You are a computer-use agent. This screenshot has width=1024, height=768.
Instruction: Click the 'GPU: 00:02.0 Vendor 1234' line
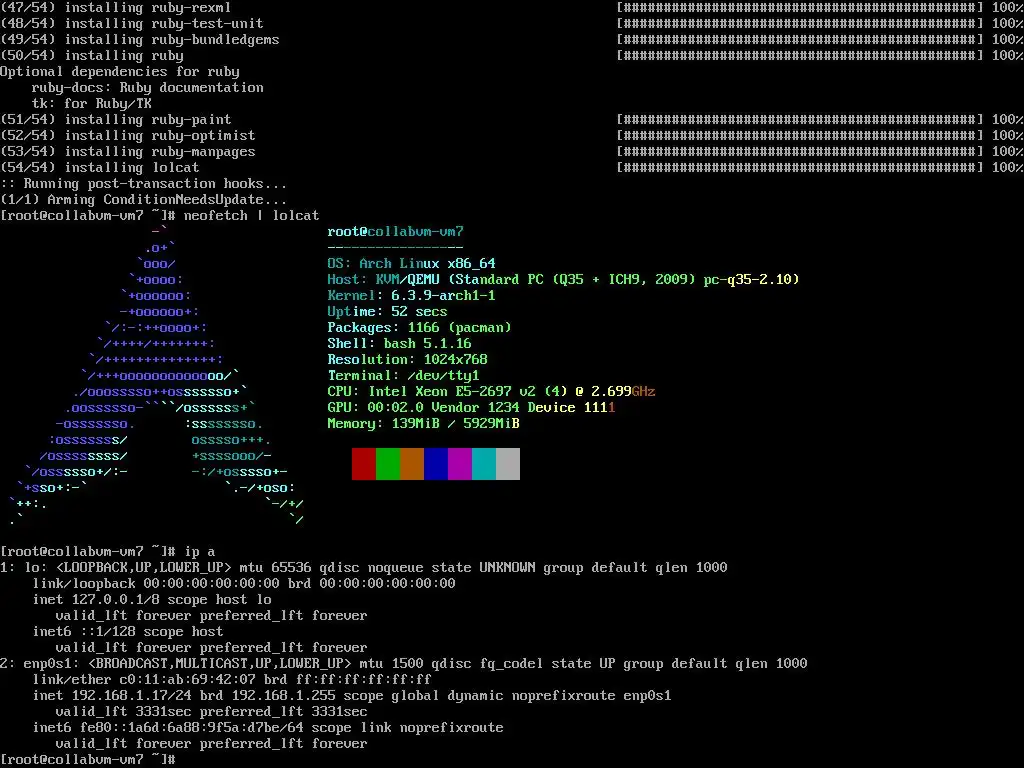[x=471, y=408]
